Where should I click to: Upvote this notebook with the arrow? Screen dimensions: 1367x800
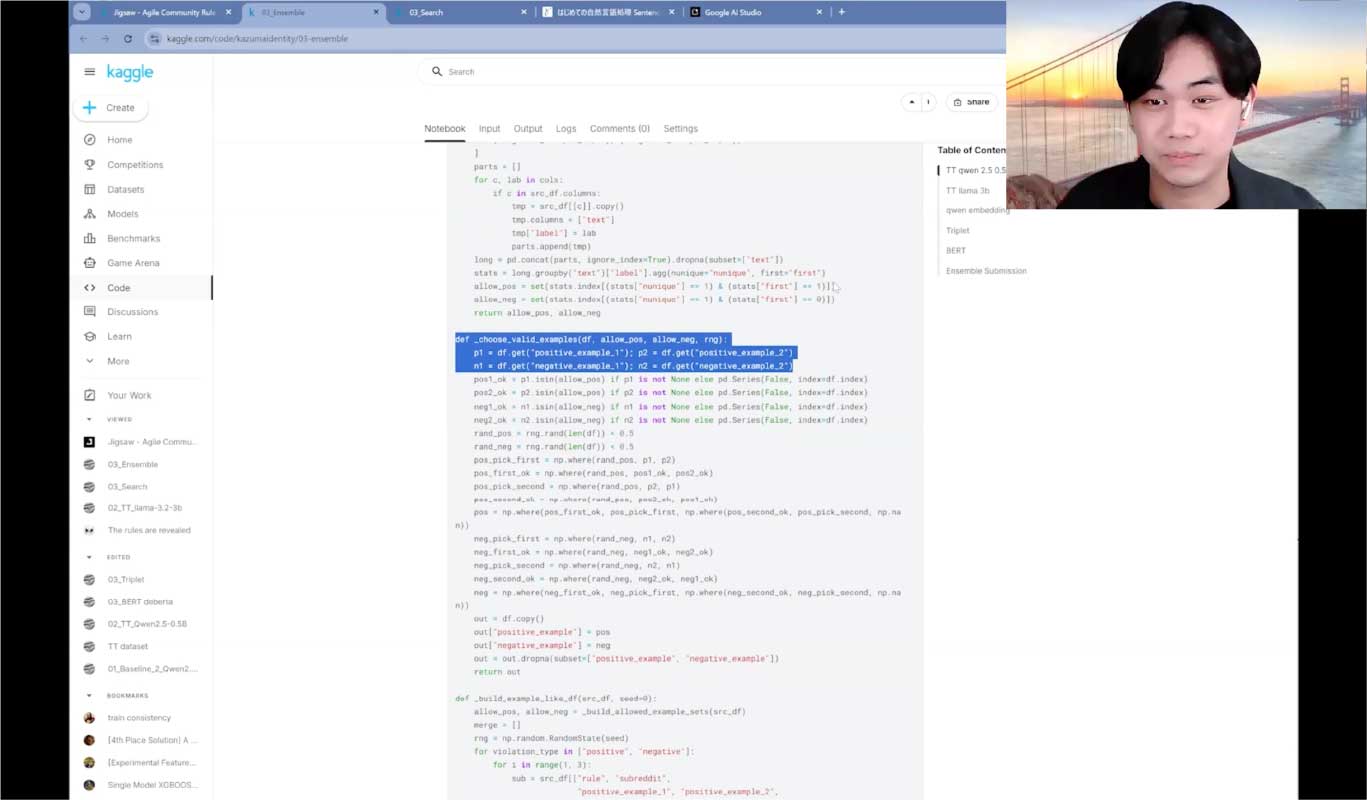(x=911, y=102)
